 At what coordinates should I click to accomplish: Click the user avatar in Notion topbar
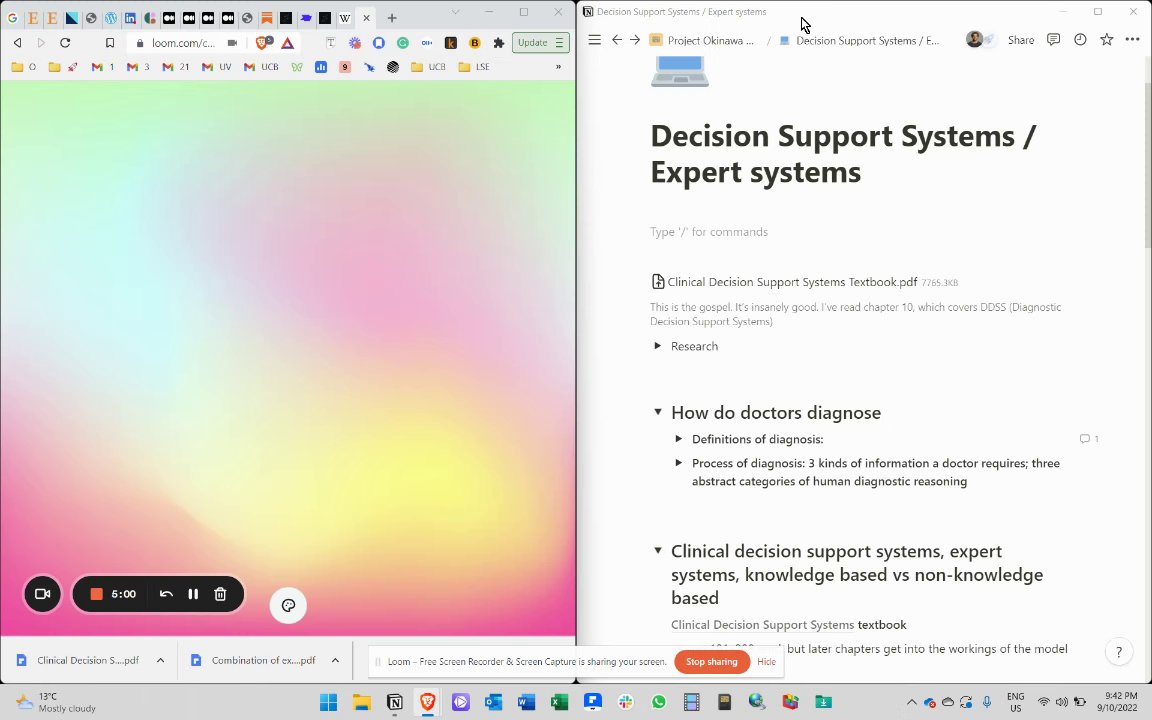pyautogui.click(x=974, y=40)
